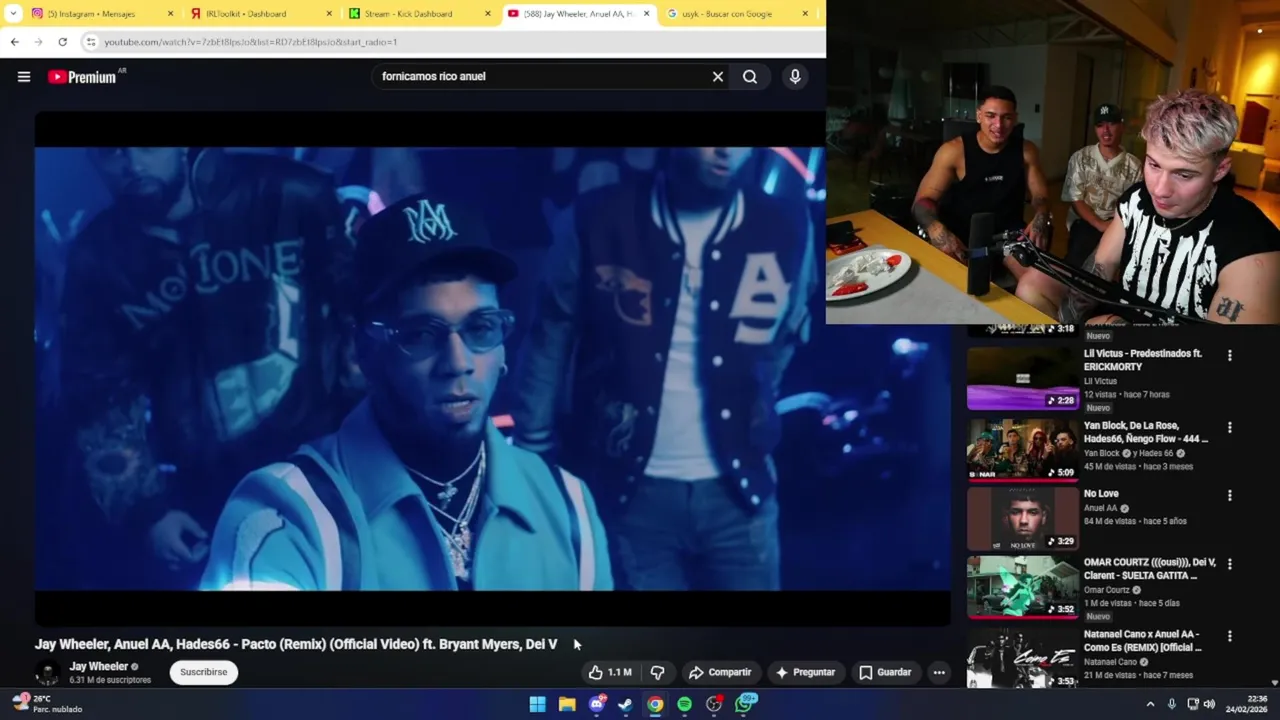Close the Instagram Mensajes tab
This screenshot has width=1280, height=720.
pyautogui.click(x=170, y=14)
